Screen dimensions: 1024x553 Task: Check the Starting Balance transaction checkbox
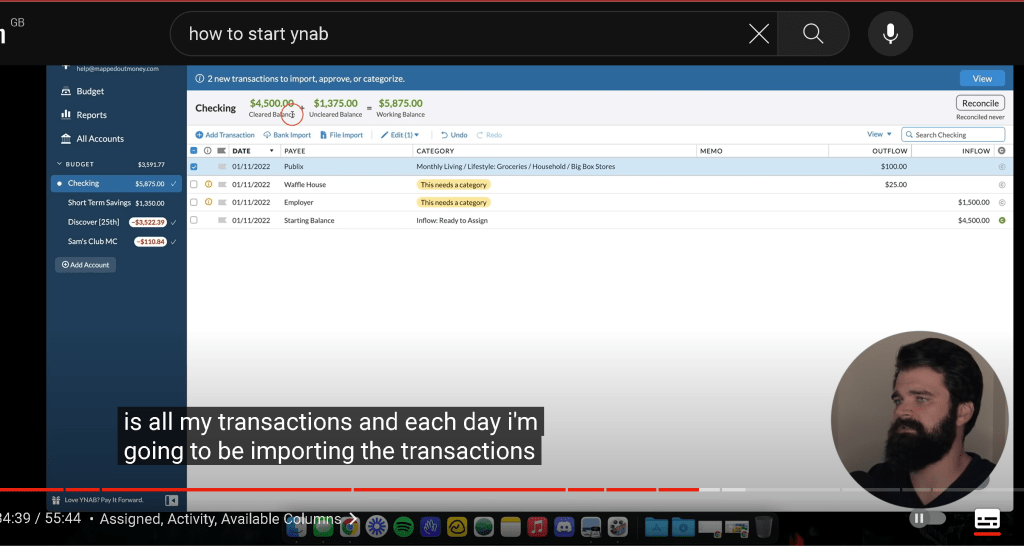[193, 220]
